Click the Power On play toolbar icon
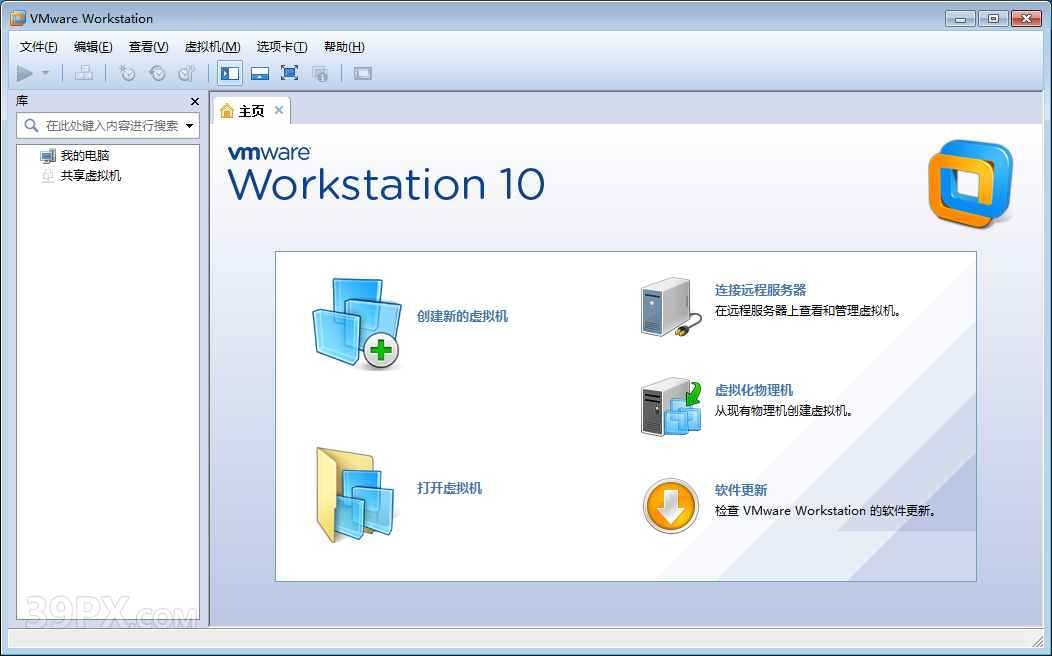 25,73
